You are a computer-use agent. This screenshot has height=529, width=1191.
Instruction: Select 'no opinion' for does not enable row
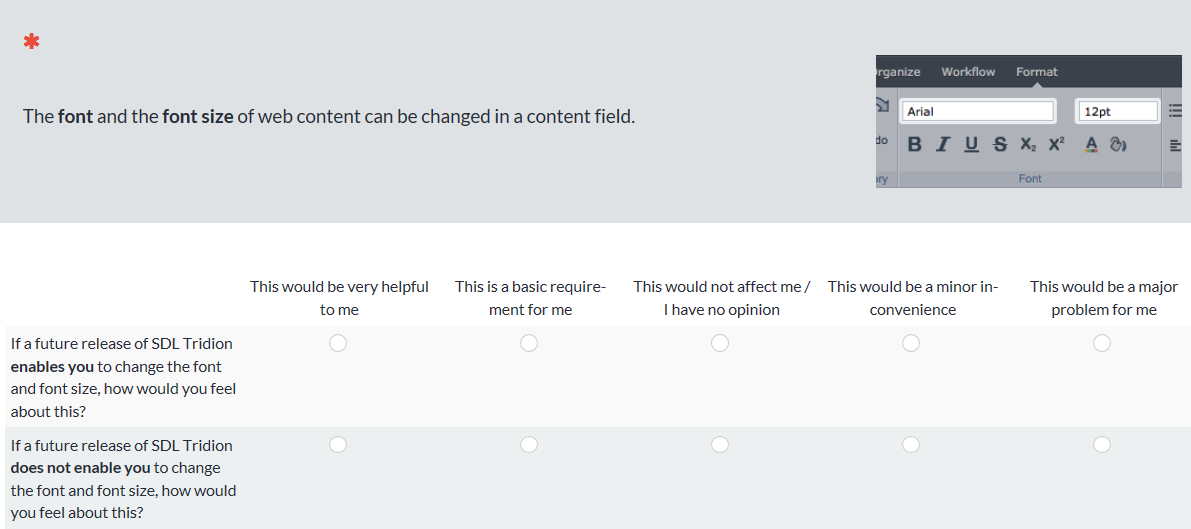pyautogui.click(x=720, y=444)
